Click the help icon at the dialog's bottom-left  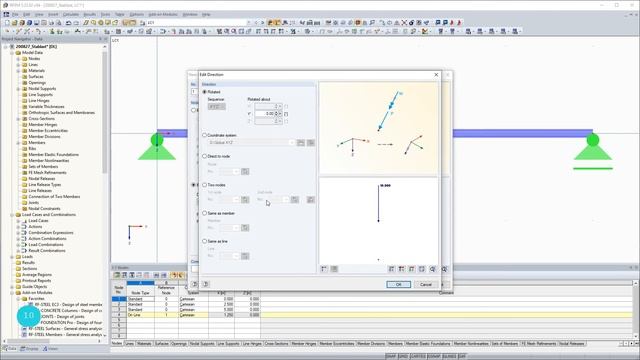tap(206, 284)
